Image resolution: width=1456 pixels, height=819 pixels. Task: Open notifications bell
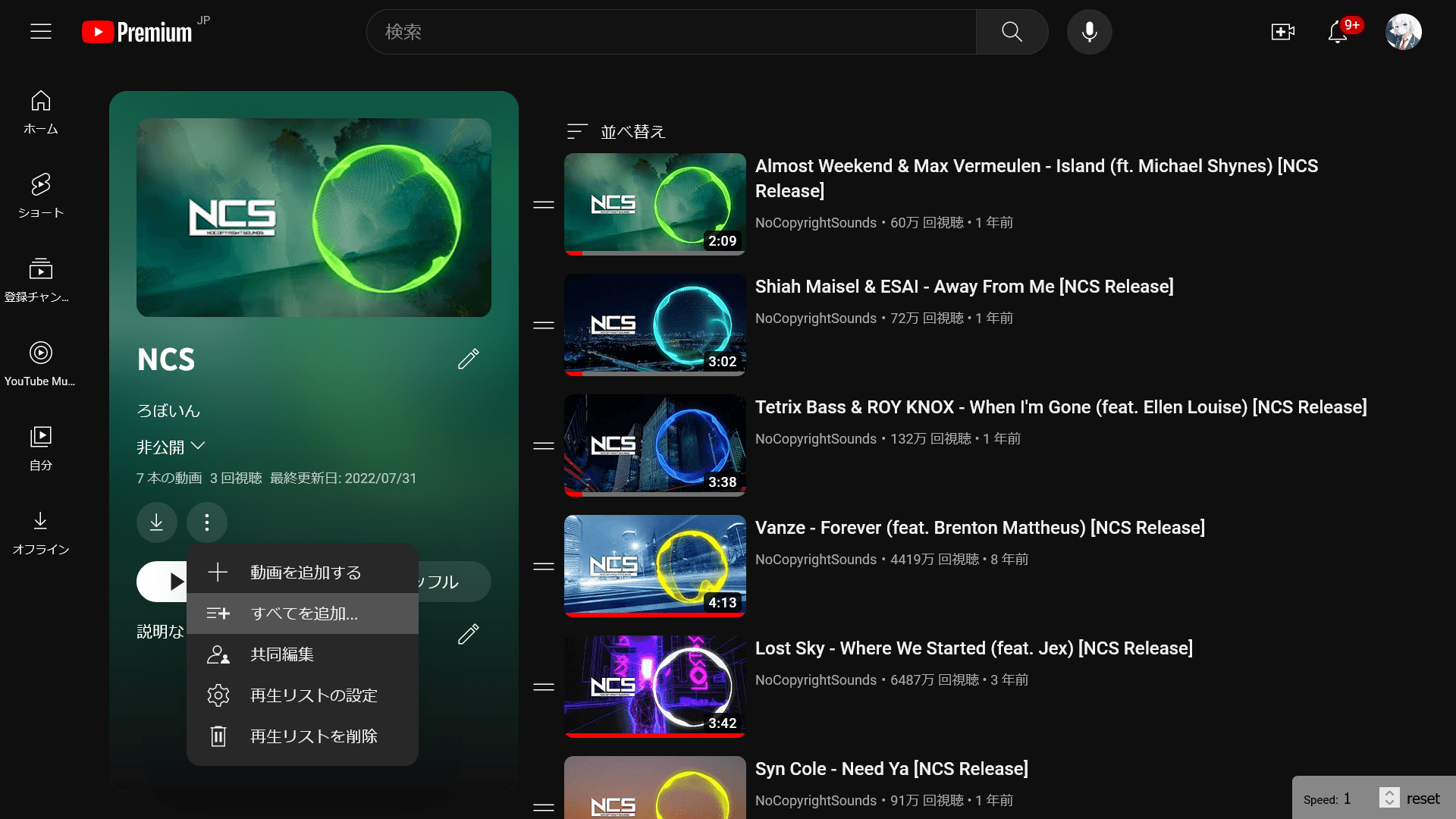click(1338, 32)
